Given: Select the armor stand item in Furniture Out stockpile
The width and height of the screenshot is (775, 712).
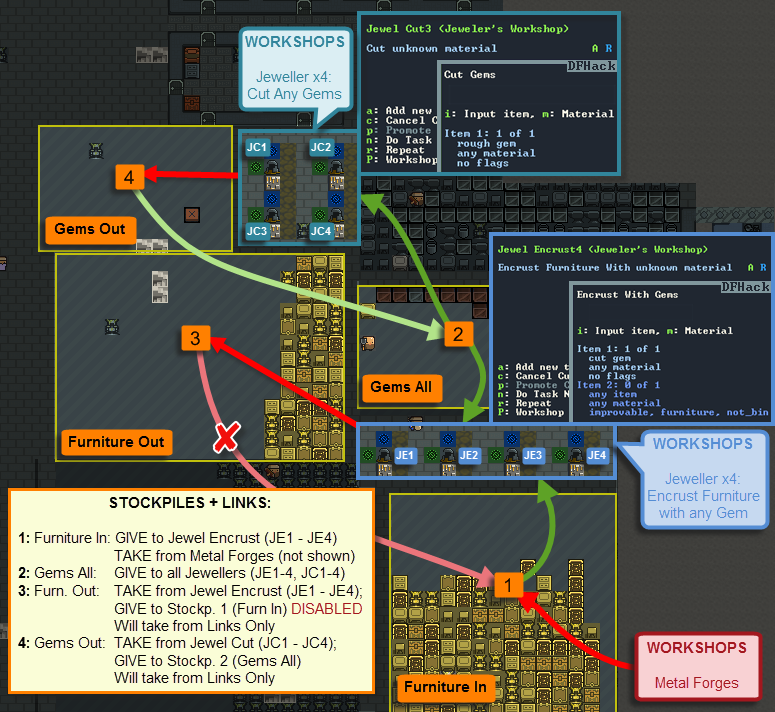Looking at the screenshot, I should point(113,327).
